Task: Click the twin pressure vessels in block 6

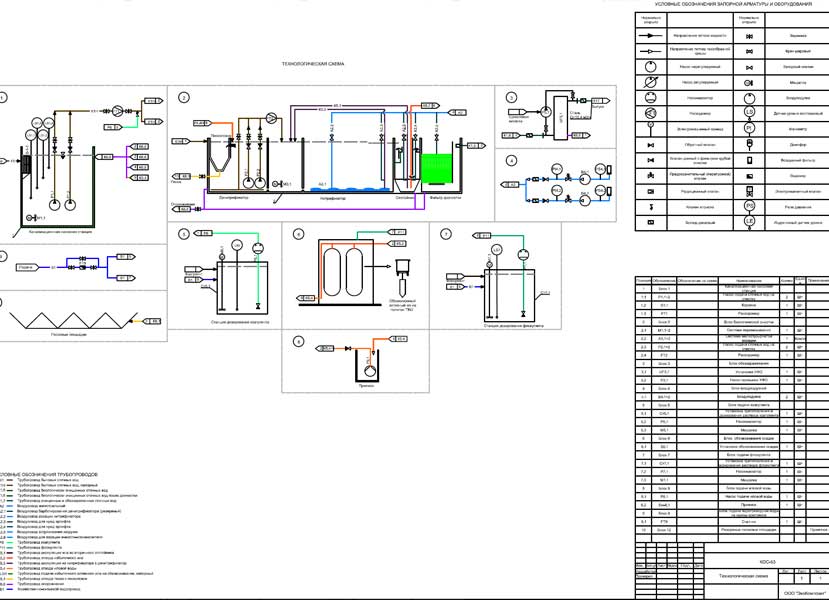Action: tap(341, 264)
